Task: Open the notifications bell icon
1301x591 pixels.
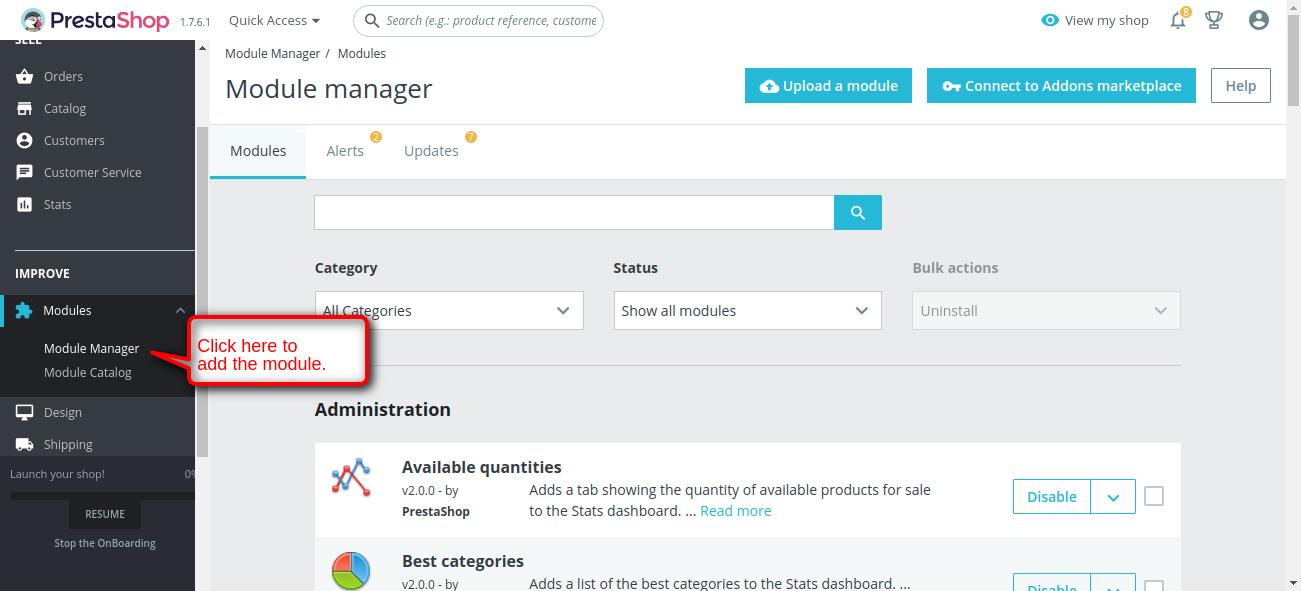Action: coord(1178,20)
